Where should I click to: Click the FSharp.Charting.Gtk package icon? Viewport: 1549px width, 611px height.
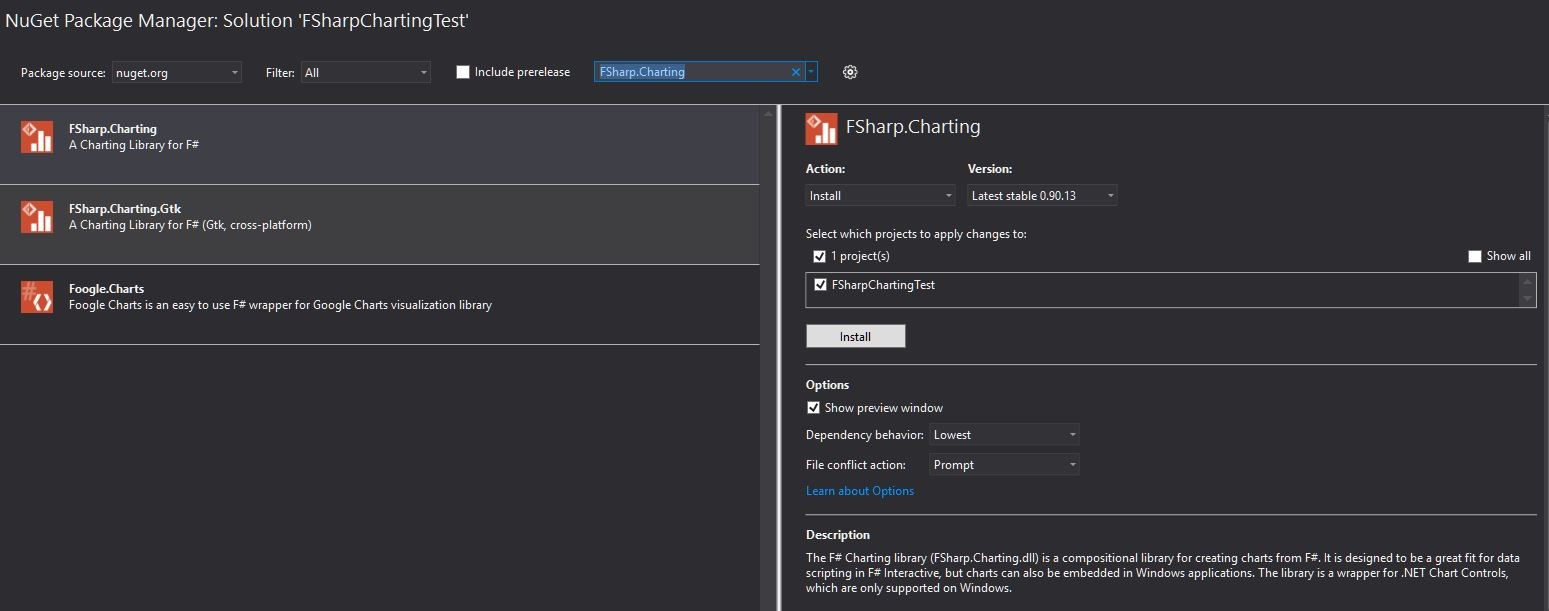[37, 217]
